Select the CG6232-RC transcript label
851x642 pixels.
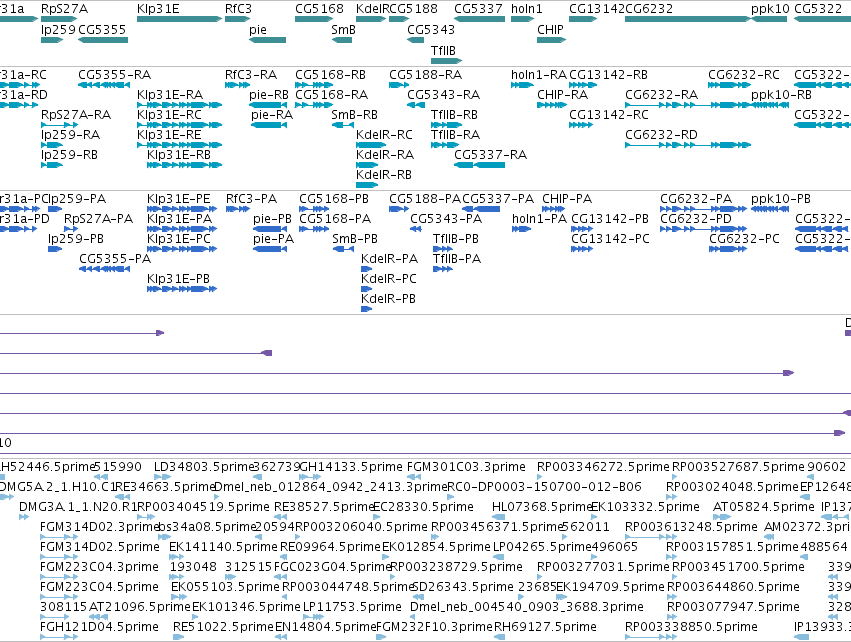pyautogui.click(x=744, y=75)
